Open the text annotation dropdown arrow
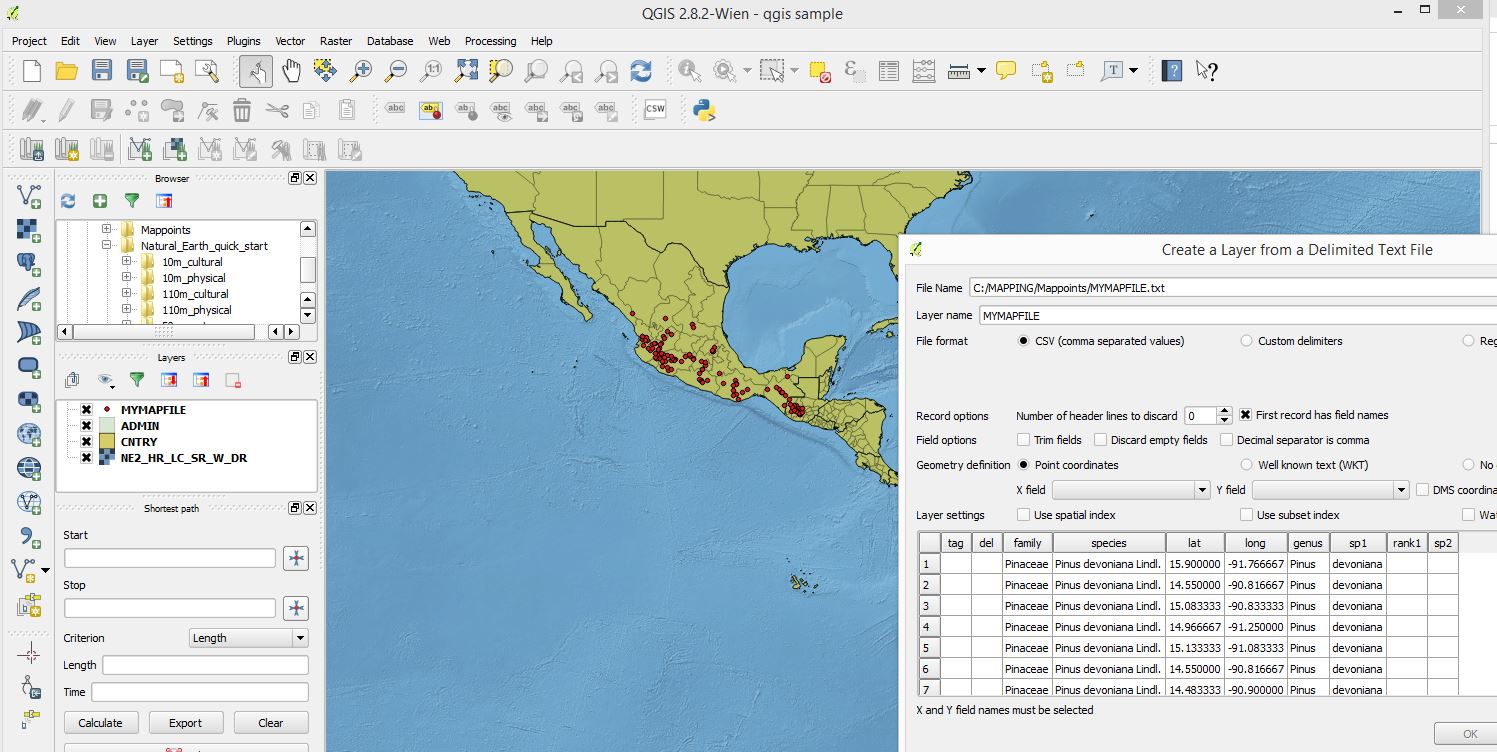 (1133, 70)
